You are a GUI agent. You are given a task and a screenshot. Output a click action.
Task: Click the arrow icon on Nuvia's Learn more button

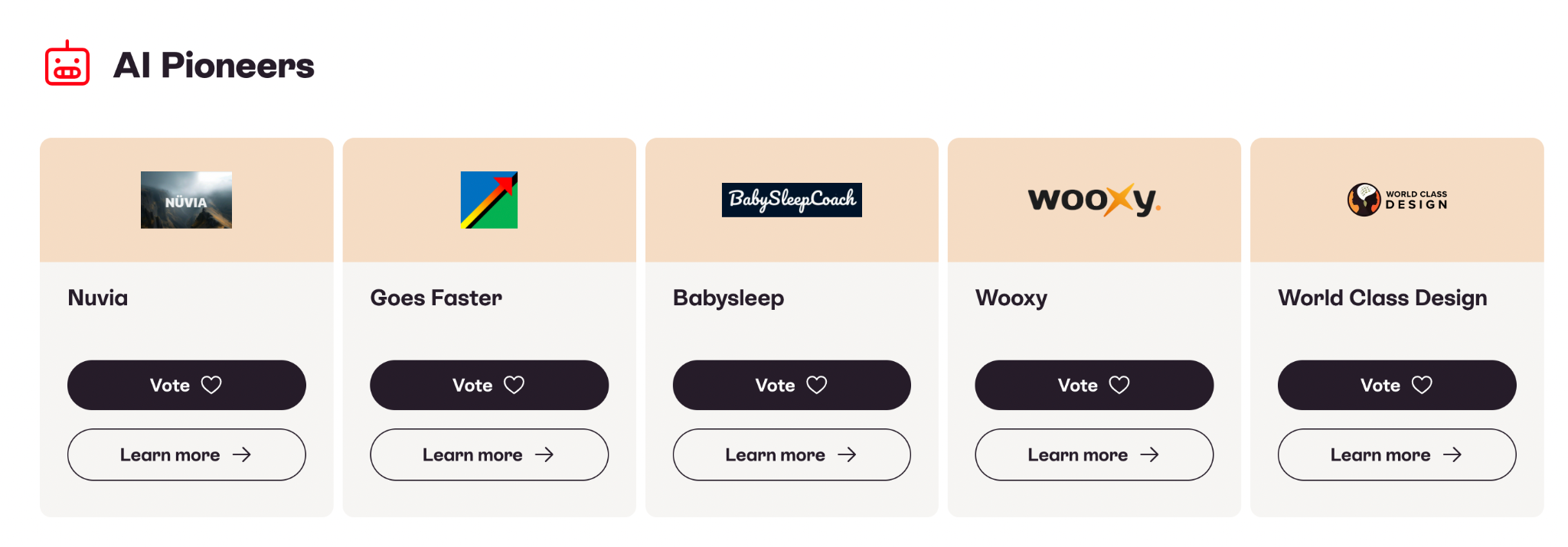(242, 454)
